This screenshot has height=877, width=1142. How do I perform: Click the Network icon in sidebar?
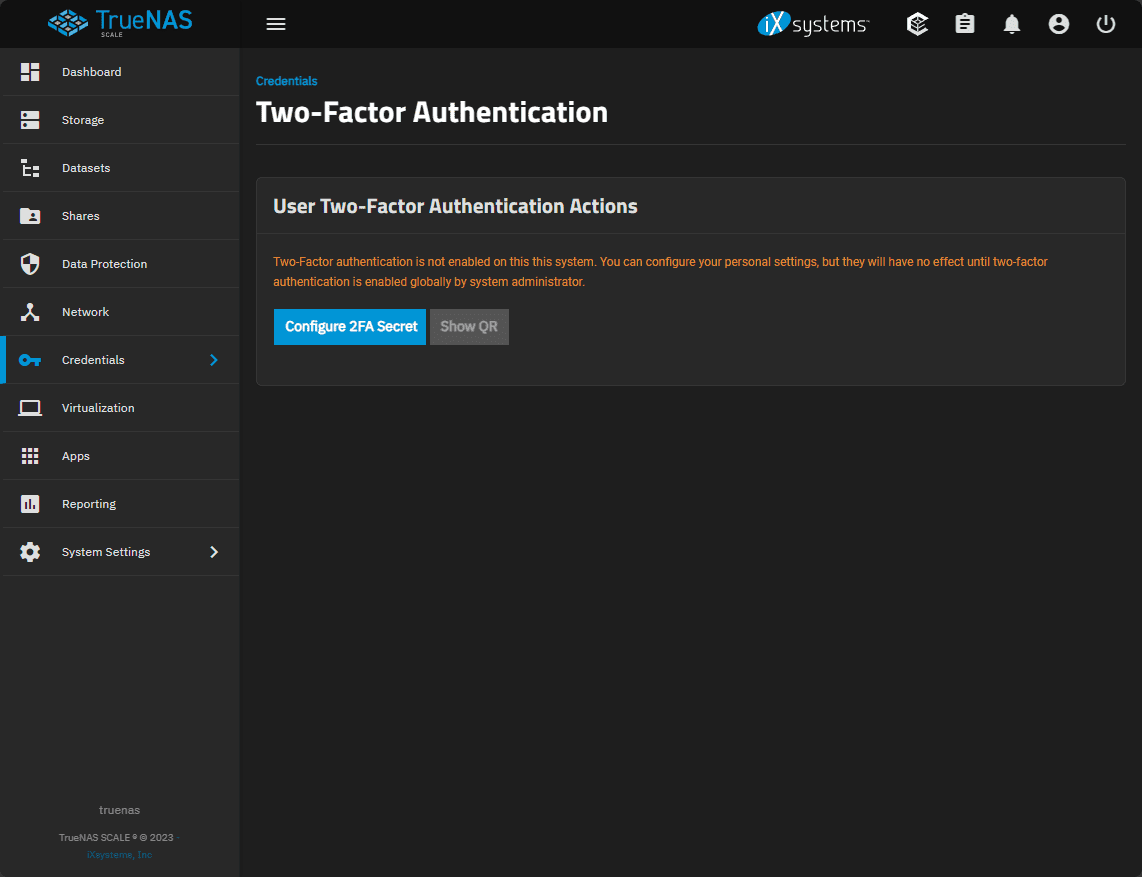tap(30, 312)
